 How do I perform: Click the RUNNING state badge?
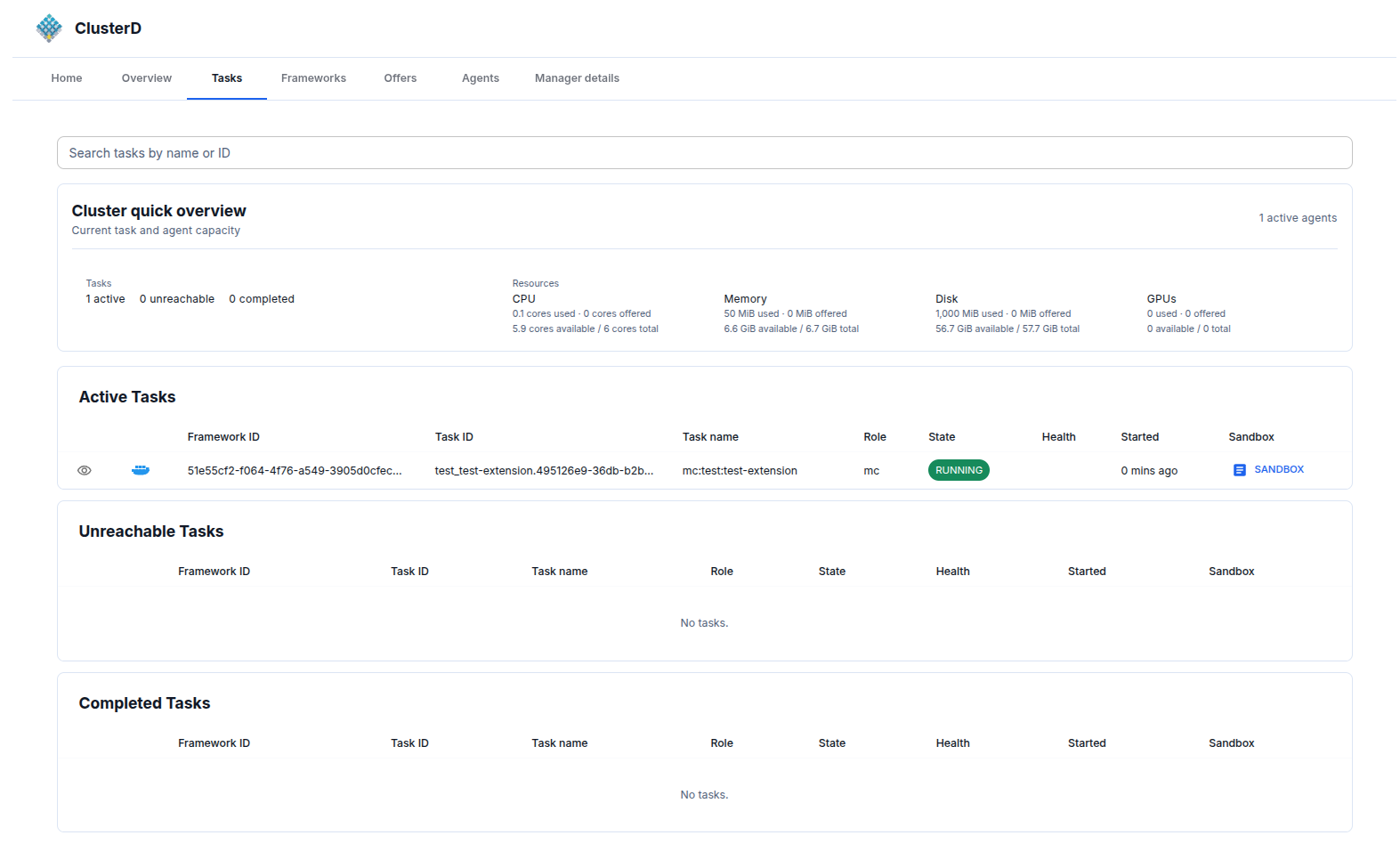point(959,470)
